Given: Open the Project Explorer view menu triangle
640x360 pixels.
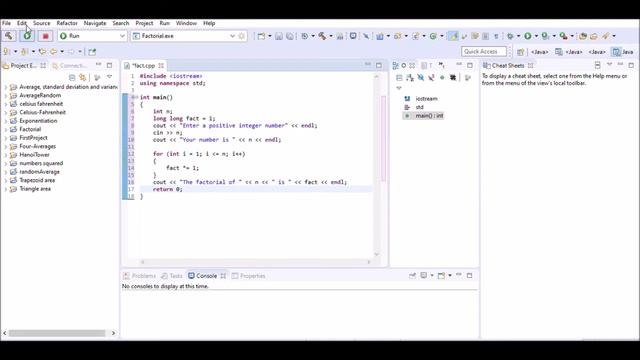Looking at the screenshot, I should pyautogui.click(x=109, y=77).
